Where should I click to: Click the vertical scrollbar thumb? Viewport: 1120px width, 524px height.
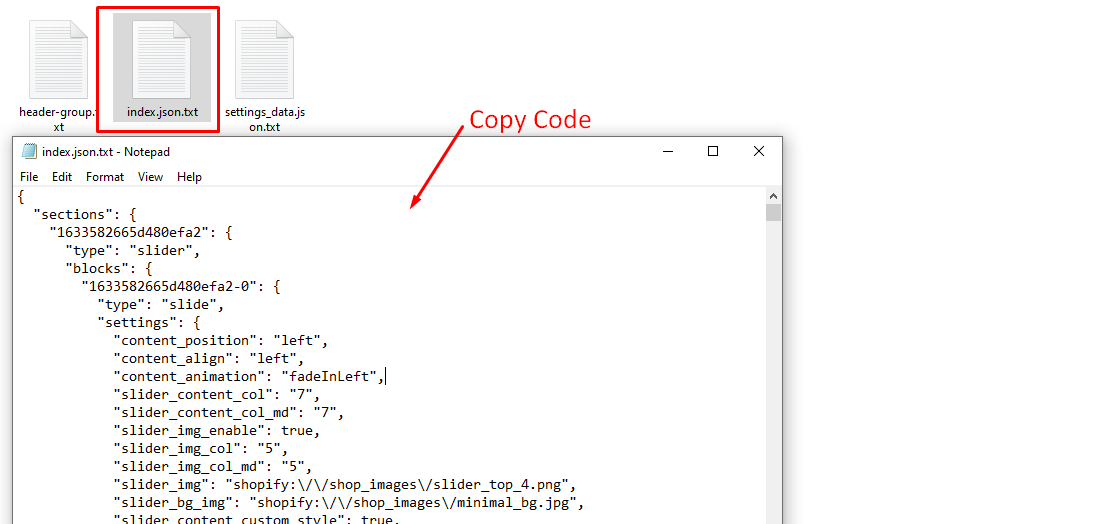(773, 213)
